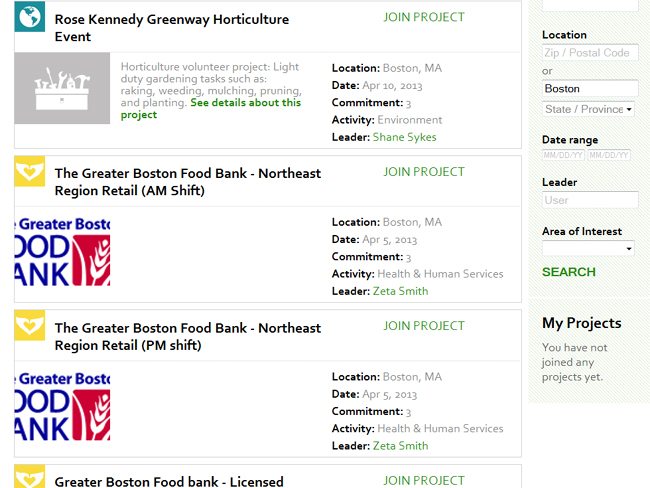650x488 pixels.
Task: Open Zeta Smith link in AM Shift project
Action: tap(400, 291)
